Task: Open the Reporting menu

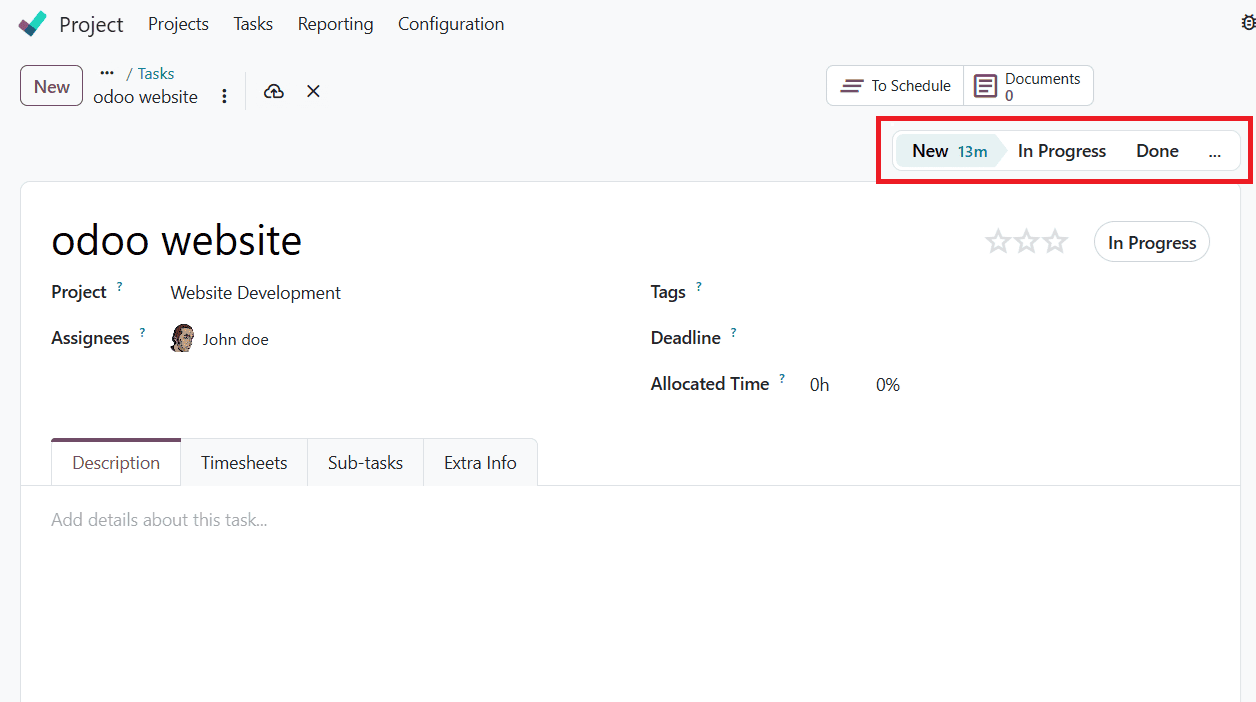Action: [x=335, y=24]
